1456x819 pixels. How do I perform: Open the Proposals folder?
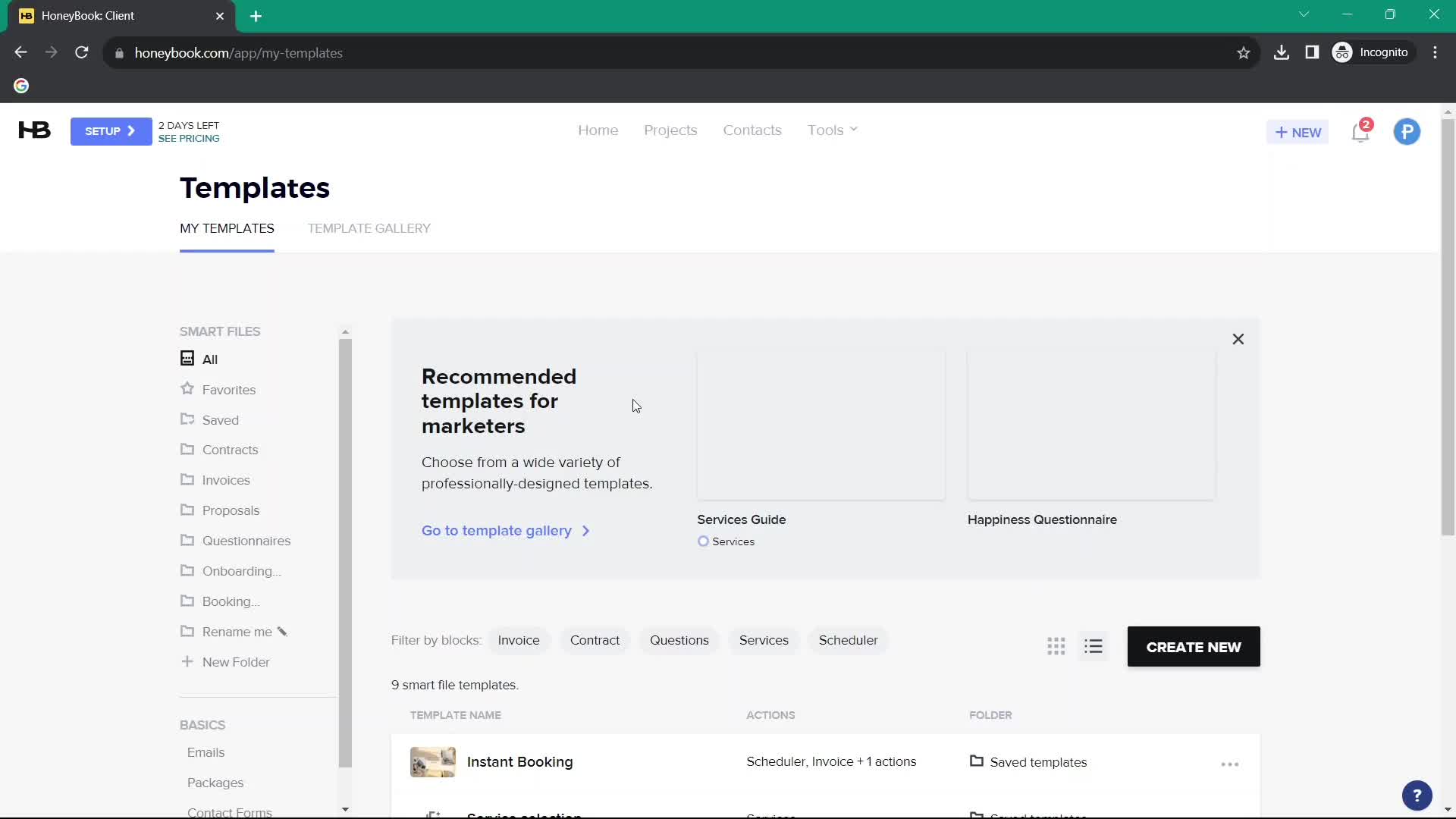point(220,511)
